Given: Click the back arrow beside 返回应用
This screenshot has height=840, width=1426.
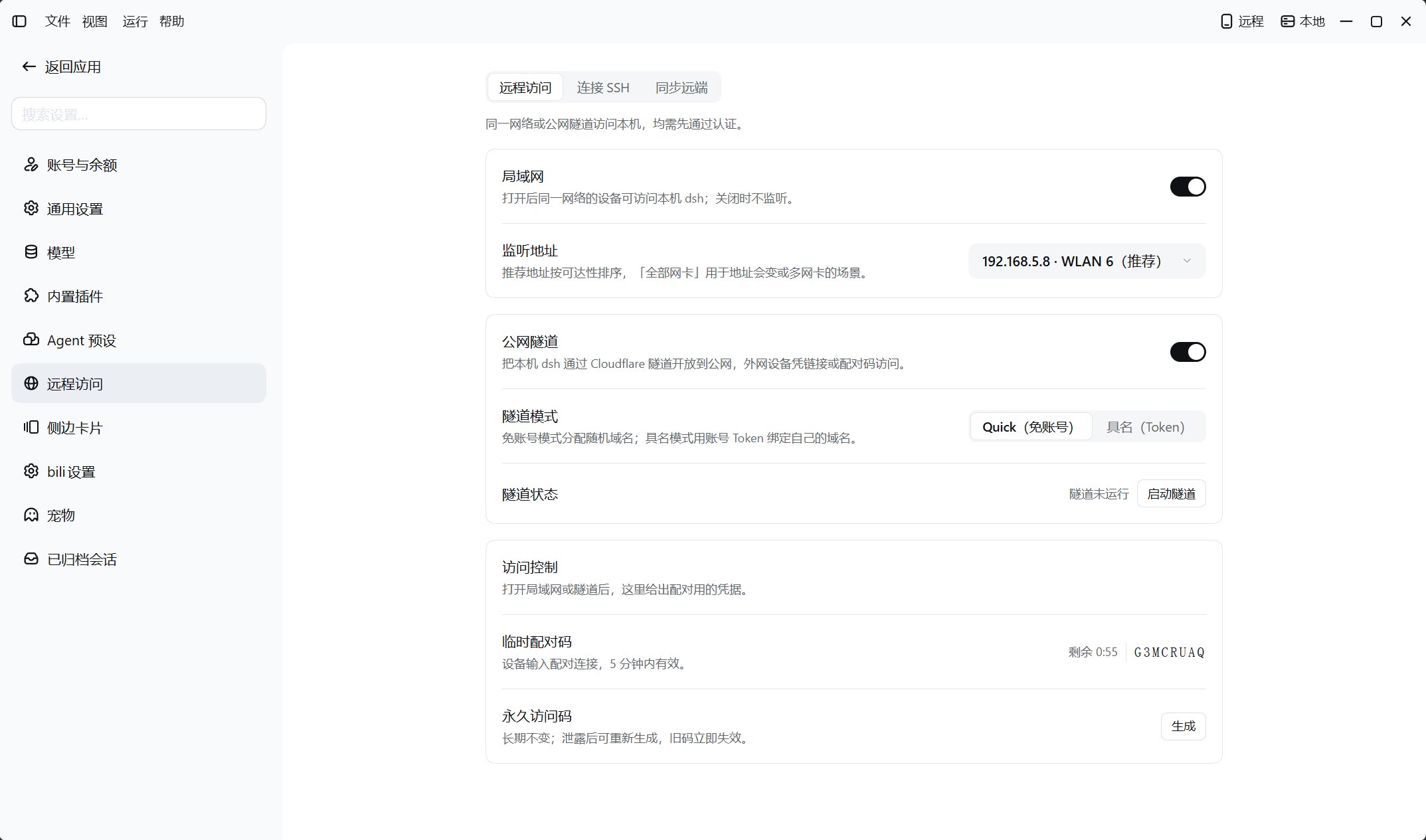Looking at the screenshot, I should [x=29, y=66].
